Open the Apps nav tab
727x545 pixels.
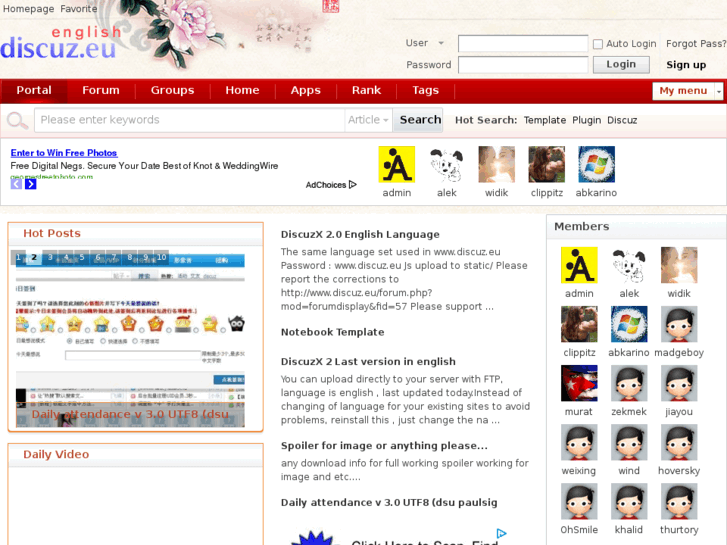pyautogui.click(x=306, y=90)
